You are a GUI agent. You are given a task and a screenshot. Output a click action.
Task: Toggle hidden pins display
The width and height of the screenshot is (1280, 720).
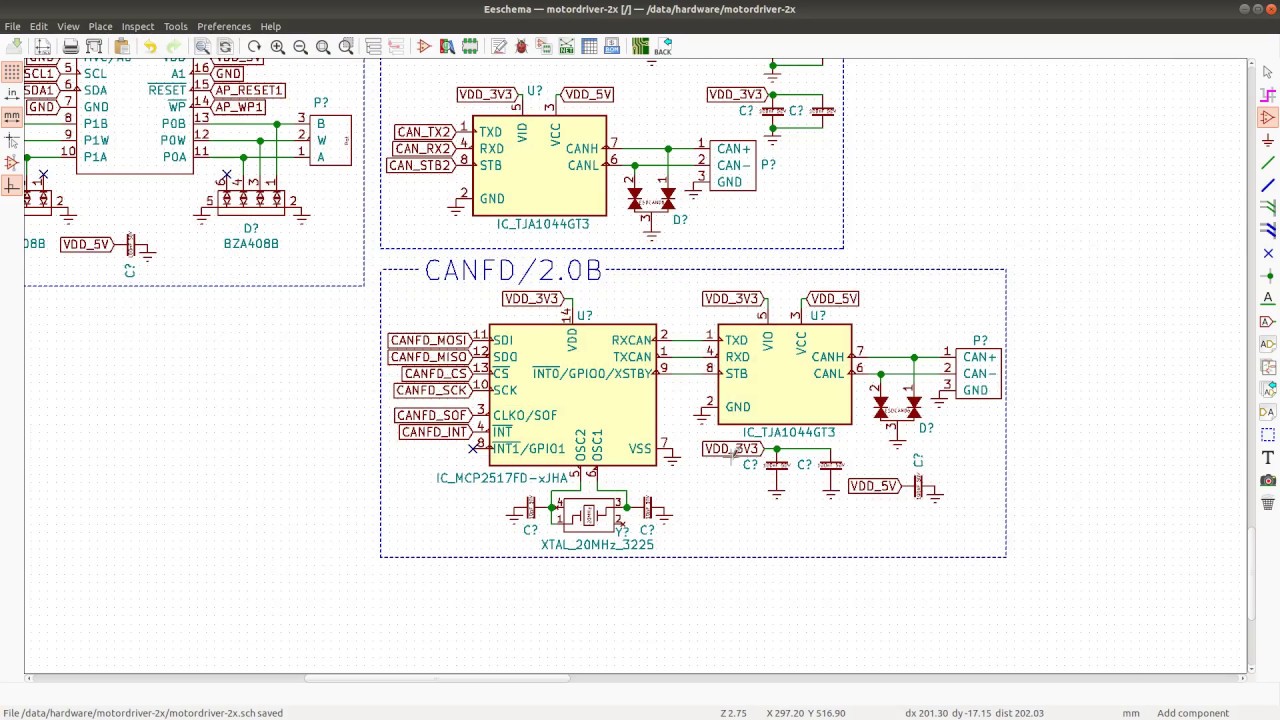[x=12, y=162]
